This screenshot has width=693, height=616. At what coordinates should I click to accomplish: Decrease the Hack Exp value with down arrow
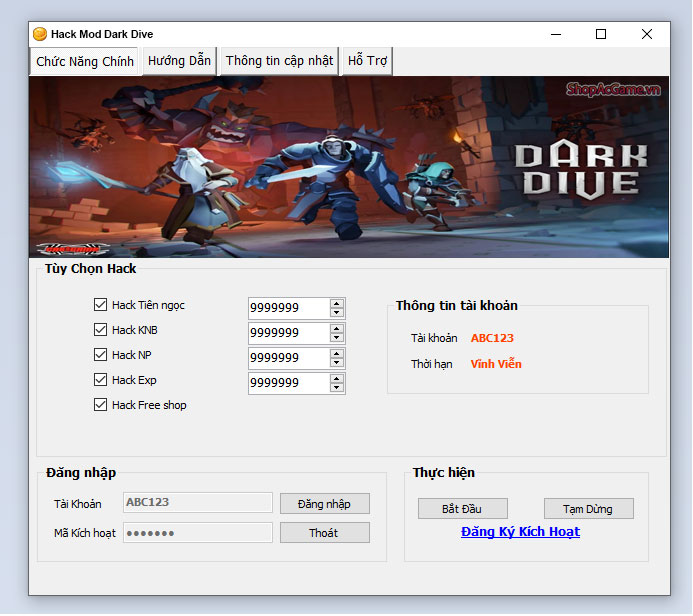(337, 388)
